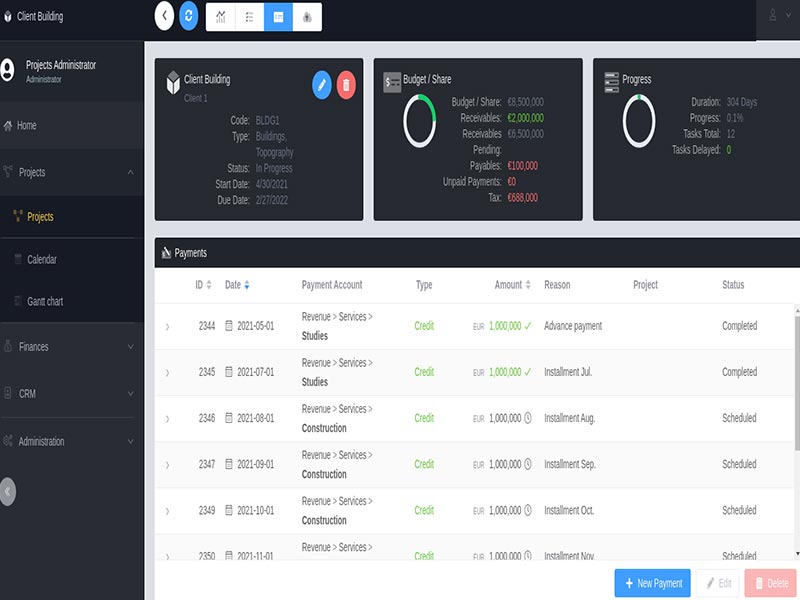
Task: Open the team members view icon
Action: (305, 16)
